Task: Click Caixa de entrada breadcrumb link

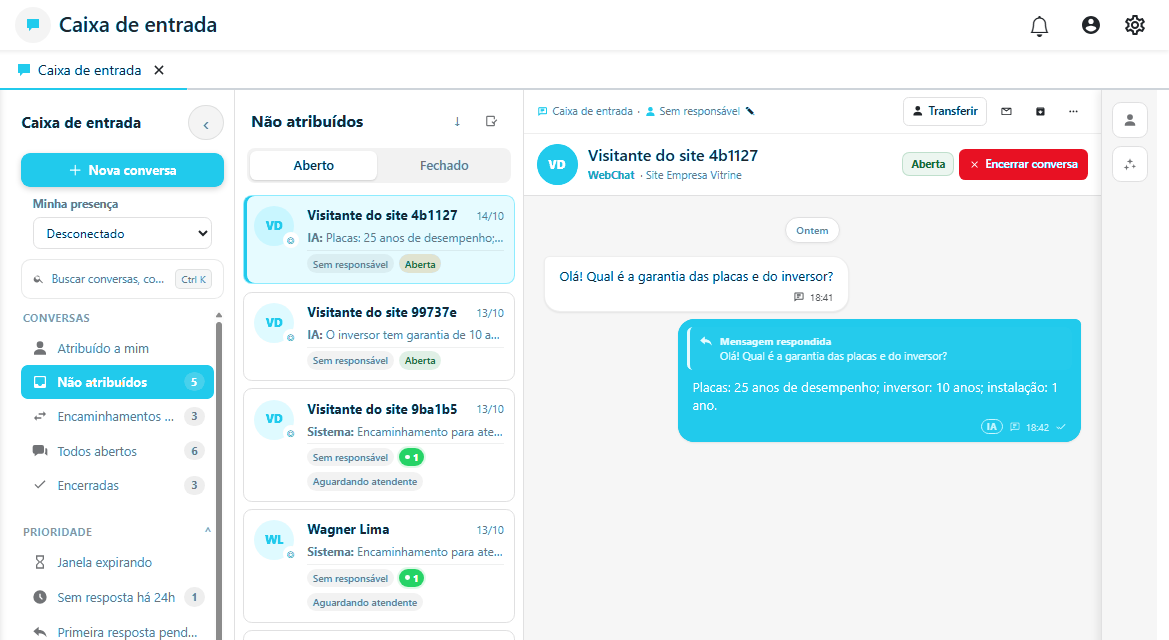Action: click(x=585, y=111)
